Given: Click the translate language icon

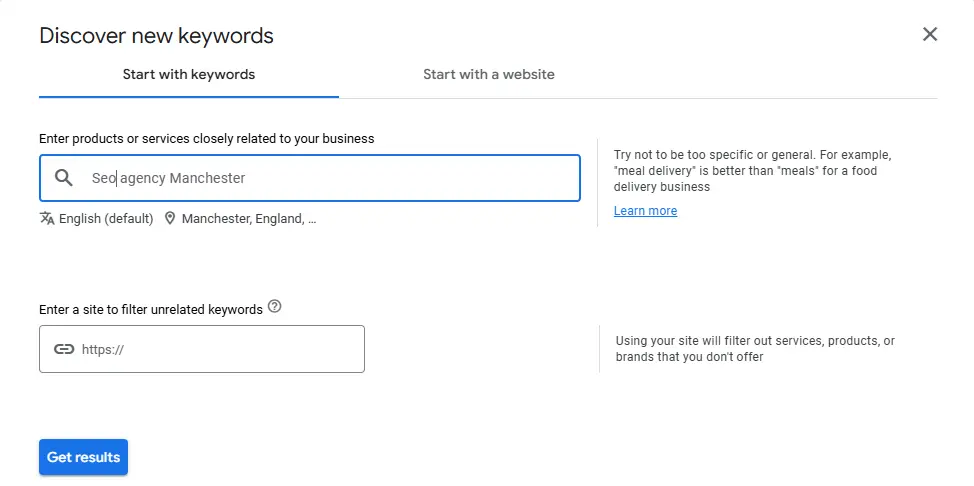Looking at the screenshot, I should (47, 218).
